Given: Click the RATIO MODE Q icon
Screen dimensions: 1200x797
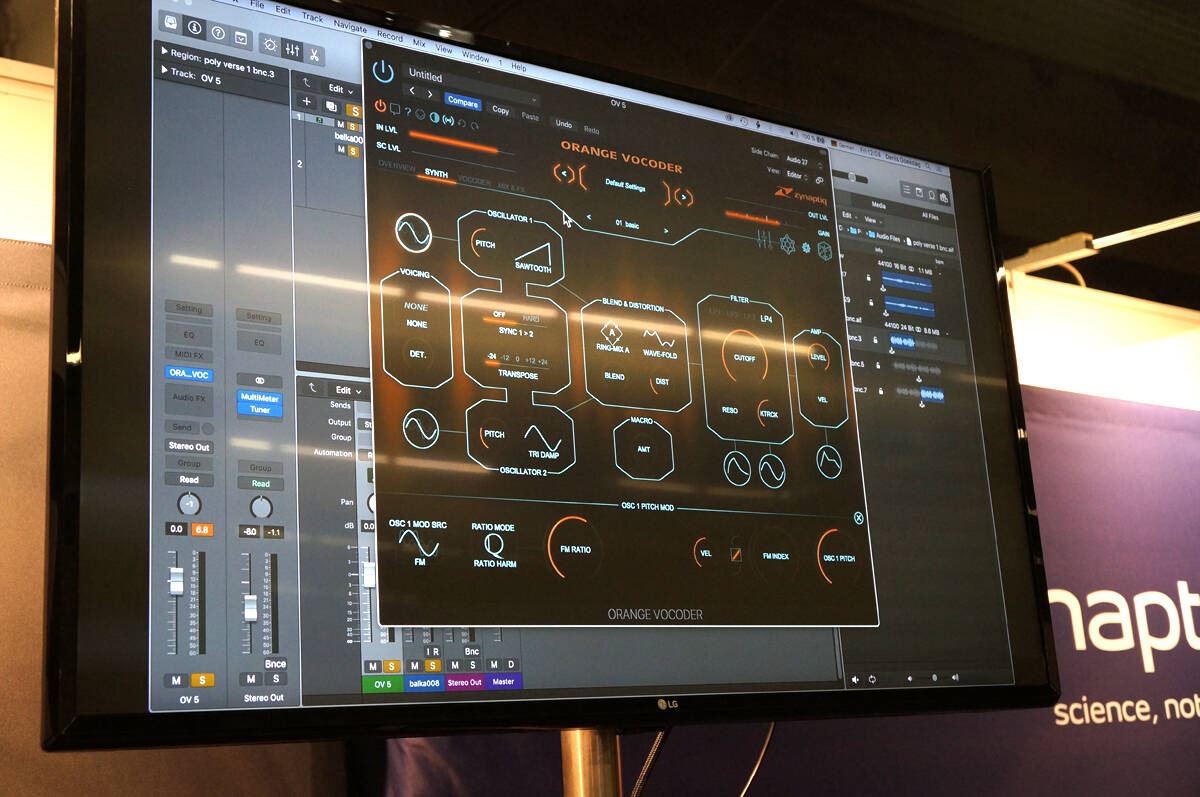Looking at the screenshot, I should [x=494, y=545].
